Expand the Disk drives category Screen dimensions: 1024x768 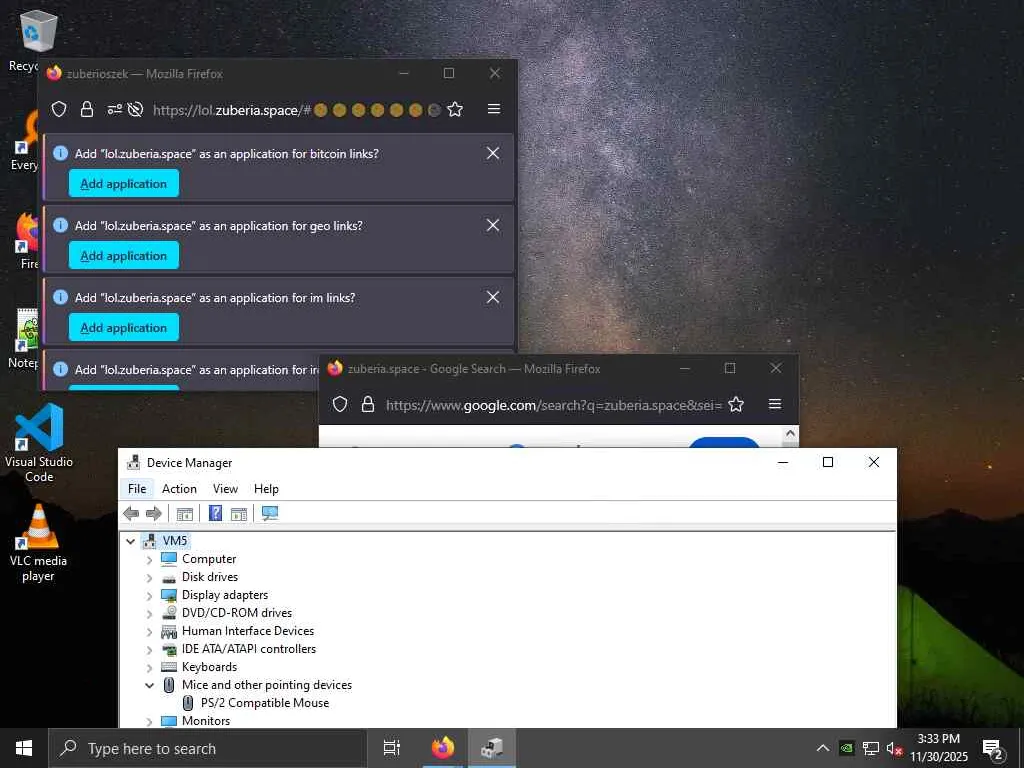(149, 578)
